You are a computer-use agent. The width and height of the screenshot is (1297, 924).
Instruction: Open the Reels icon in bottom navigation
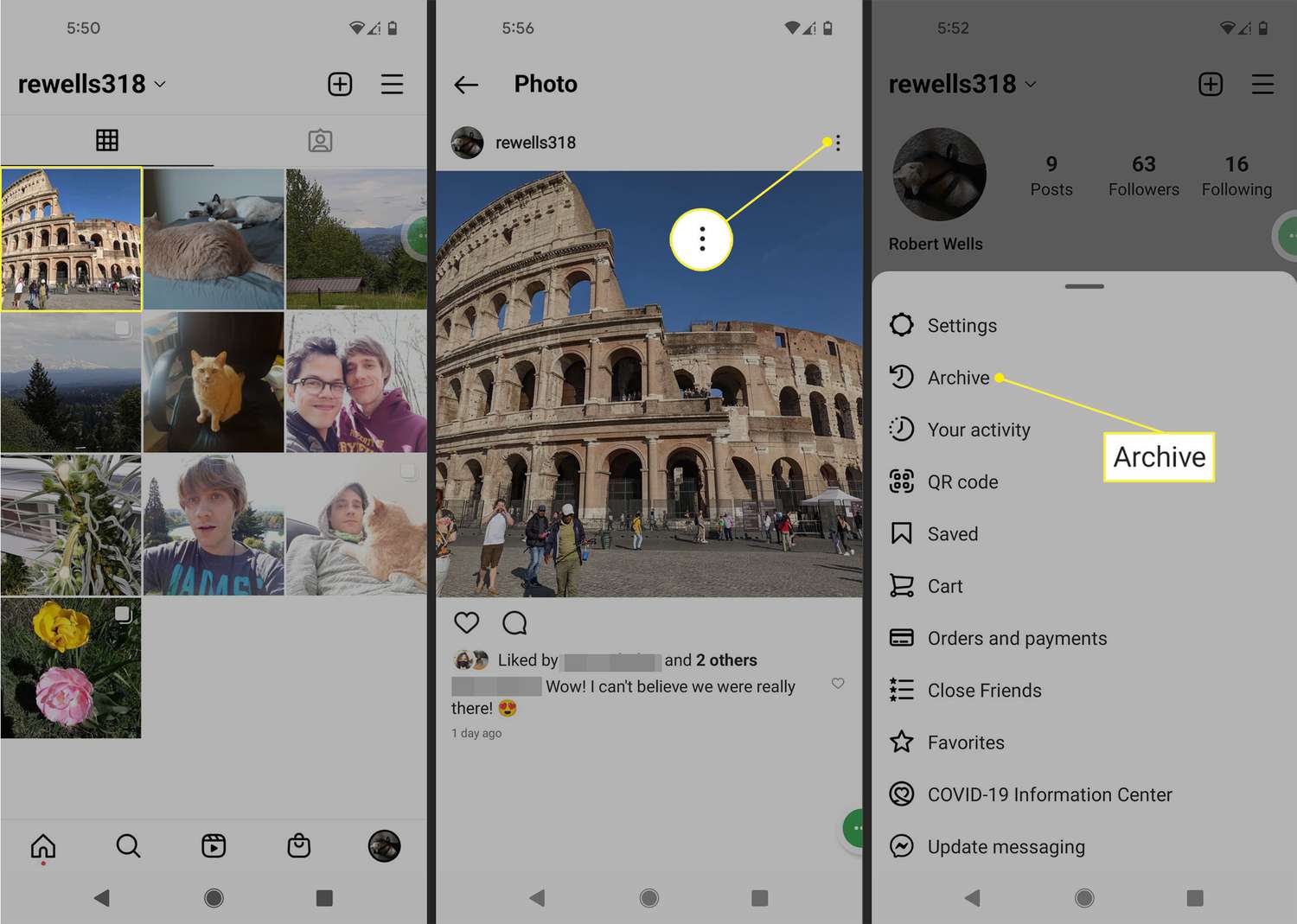(214, 847)
